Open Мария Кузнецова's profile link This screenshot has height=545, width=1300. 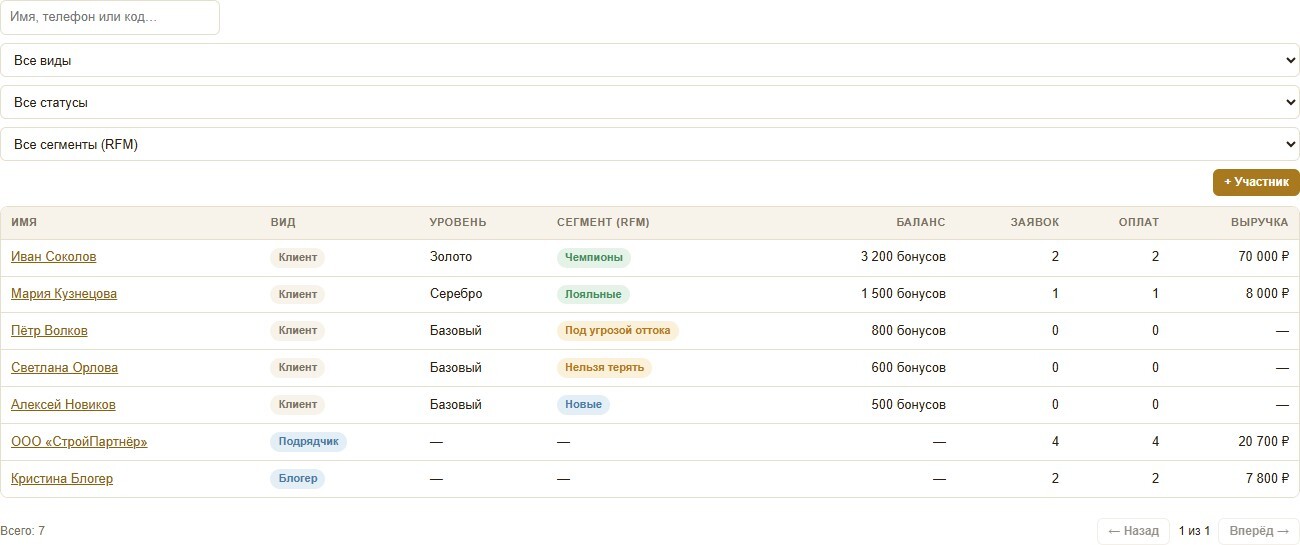pos(64,294)
